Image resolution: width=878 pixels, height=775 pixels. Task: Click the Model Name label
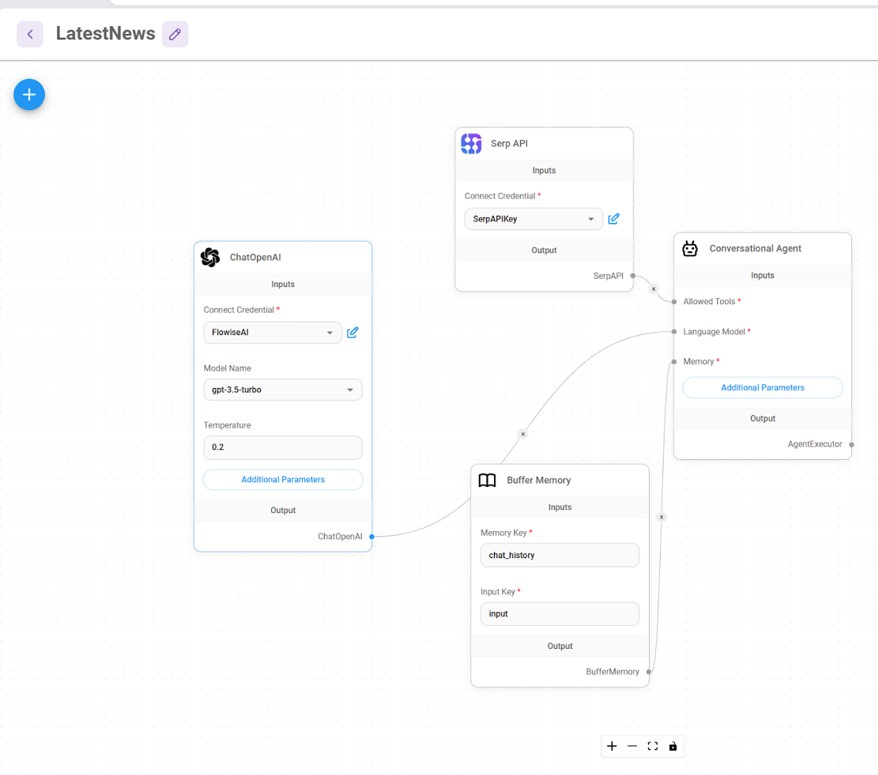227,368
